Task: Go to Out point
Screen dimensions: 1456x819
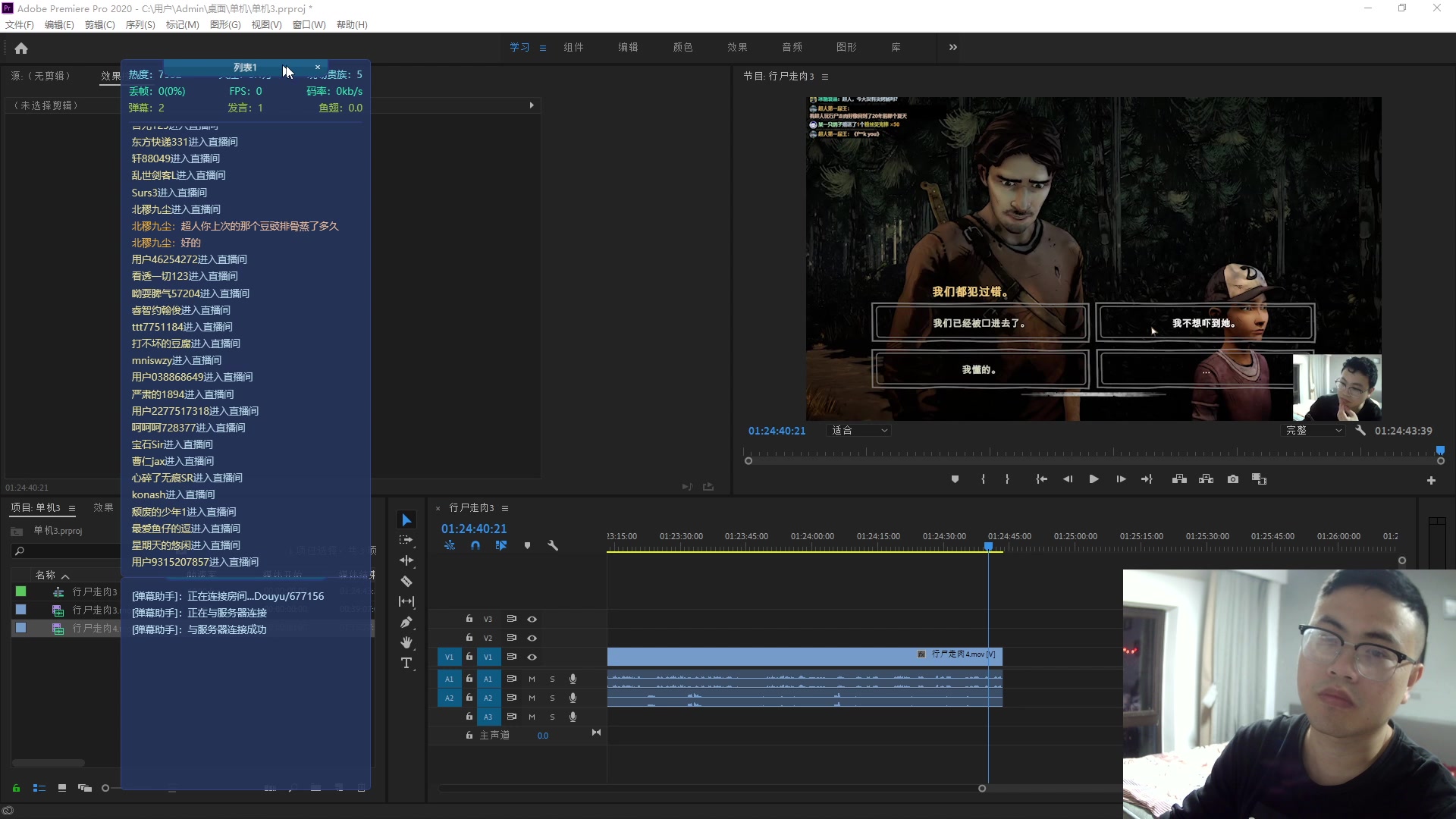Action: click(1147, 479)
